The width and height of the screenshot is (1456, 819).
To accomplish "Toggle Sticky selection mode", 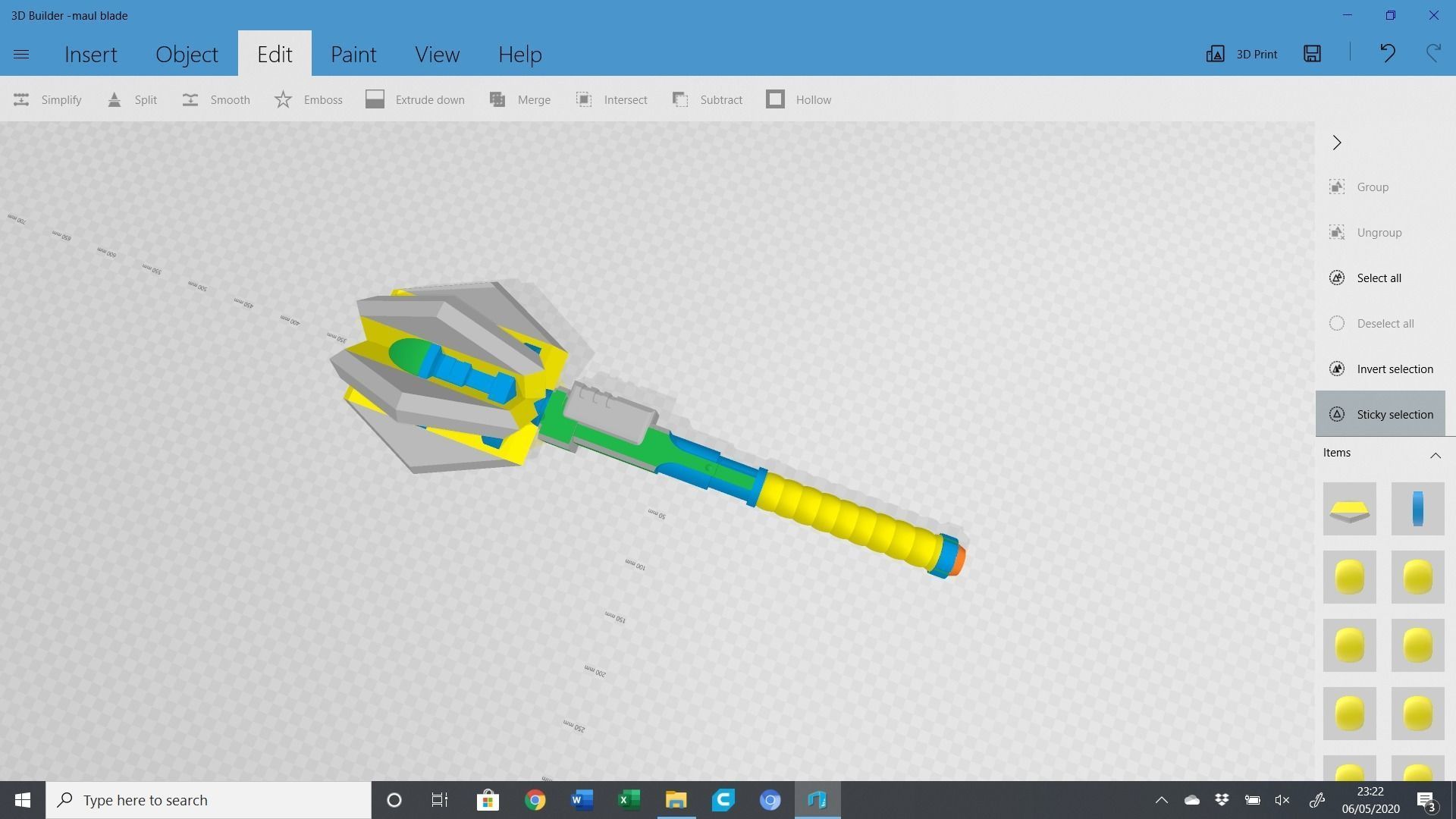I will click(1380, 414).
